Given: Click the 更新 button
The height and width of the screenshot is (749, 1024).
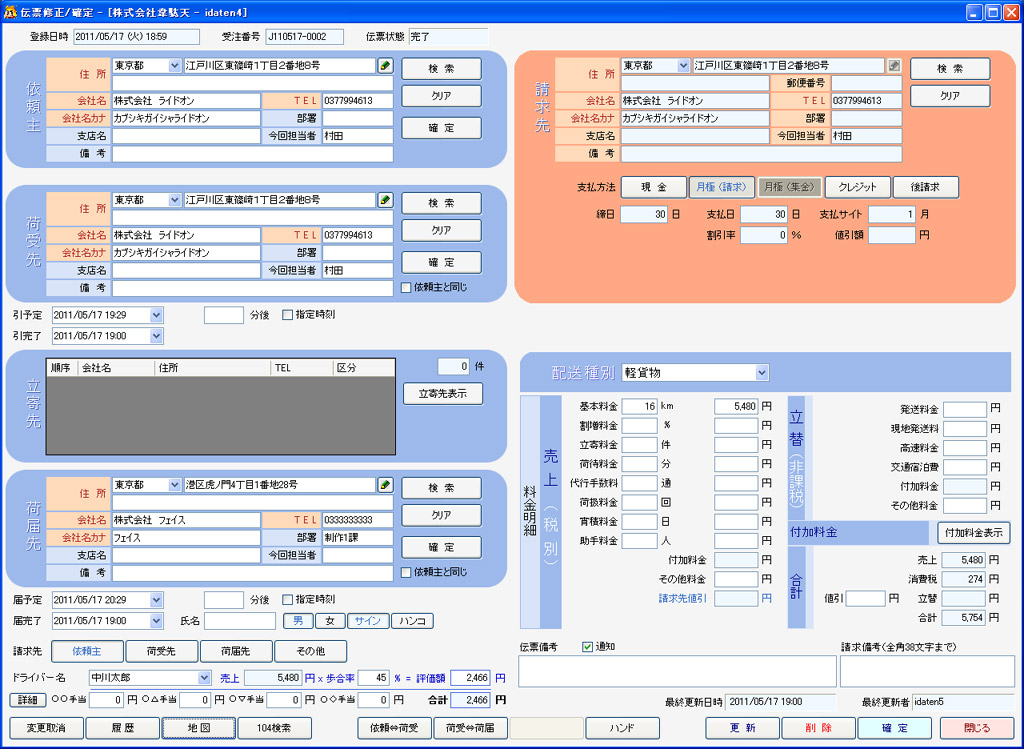Looking at the screenshot, I should click(x=743, y=728).
